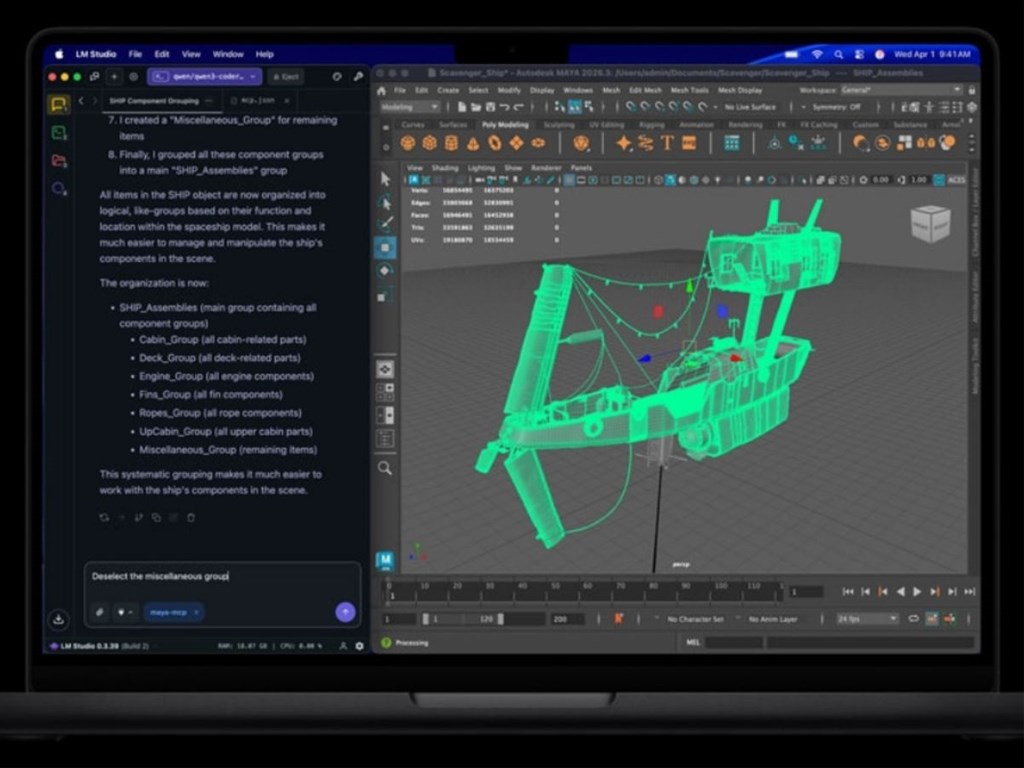Switch to the SHIP Component Grouping tab
The height and width of the screenshot is (768, 1024).
[154, 101]
